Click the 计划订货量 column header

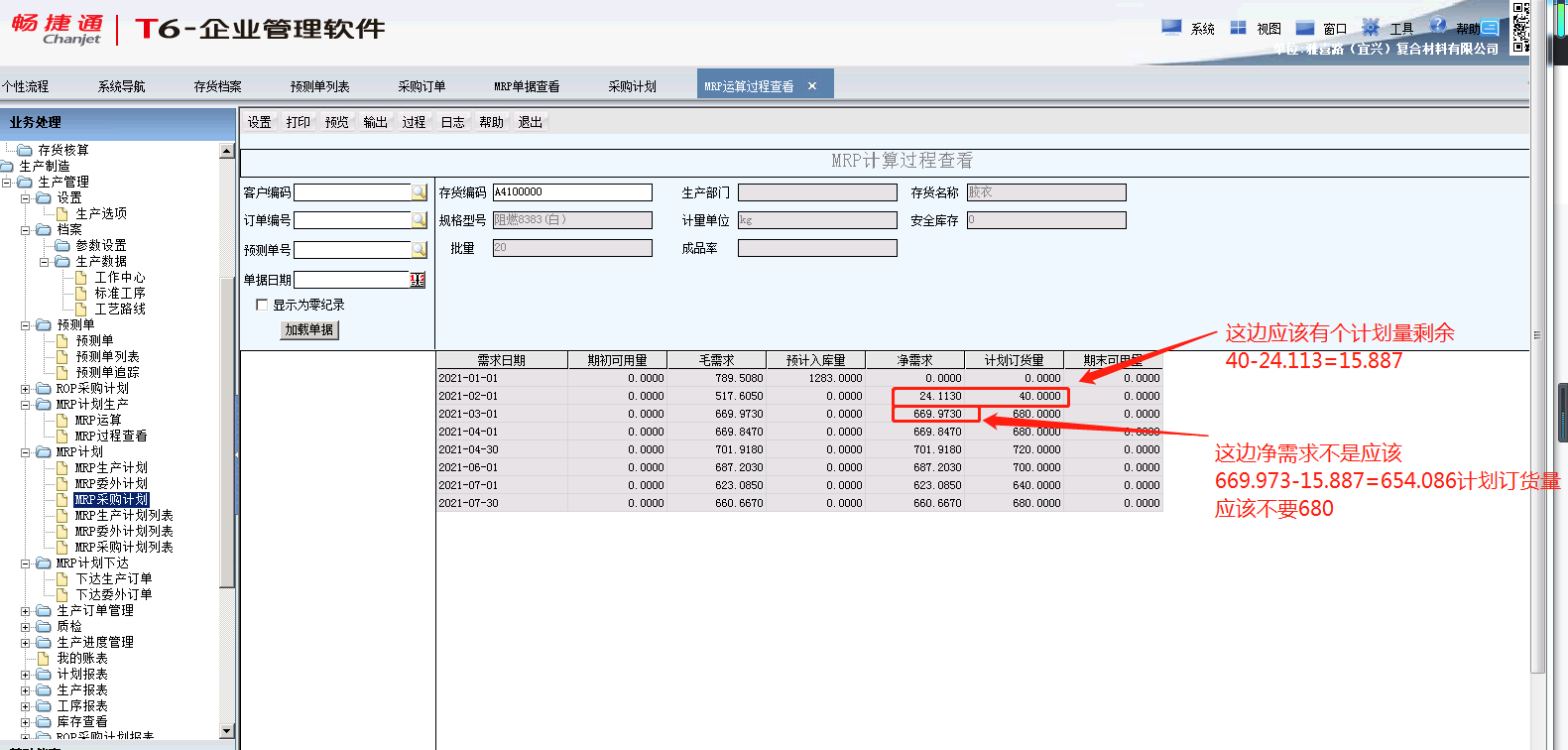(x=1014, y=360)
